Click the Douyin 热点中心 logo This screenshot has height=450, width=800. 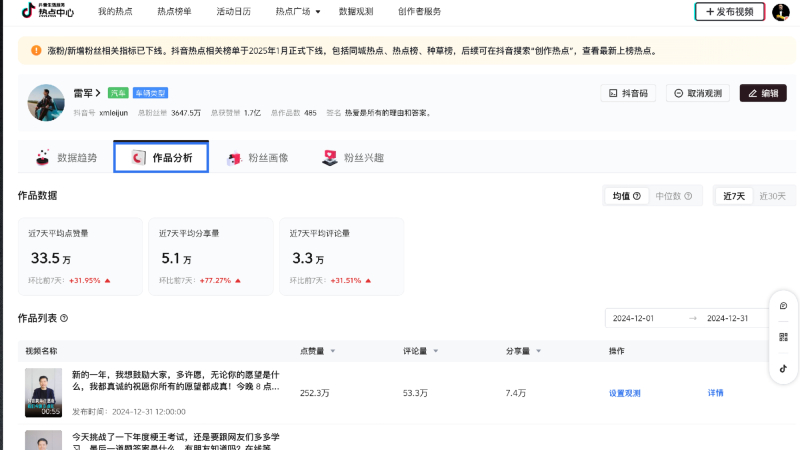coord(47,10)
